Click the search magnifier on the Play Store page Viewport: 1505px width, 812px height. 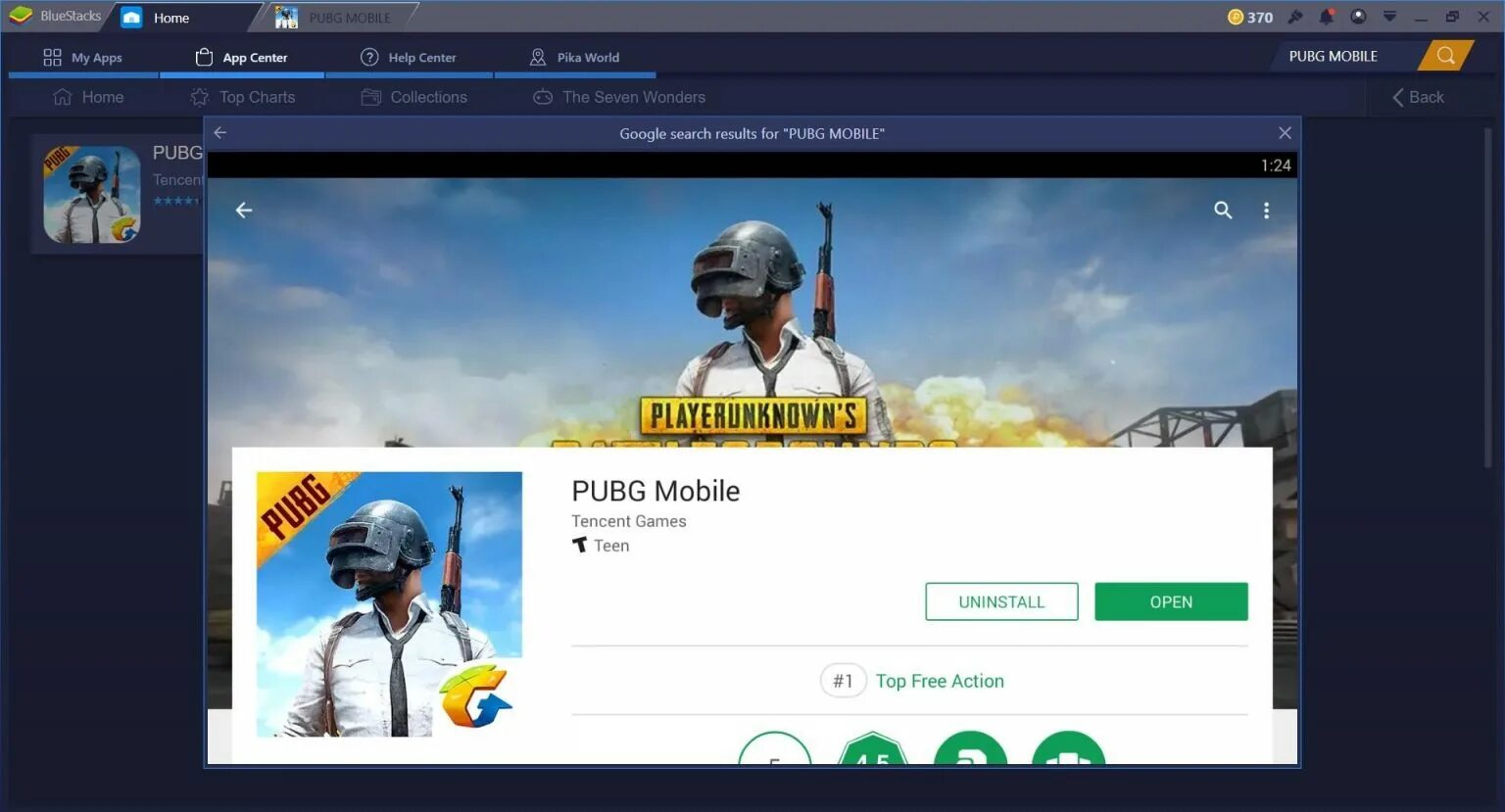(1222, 210)
